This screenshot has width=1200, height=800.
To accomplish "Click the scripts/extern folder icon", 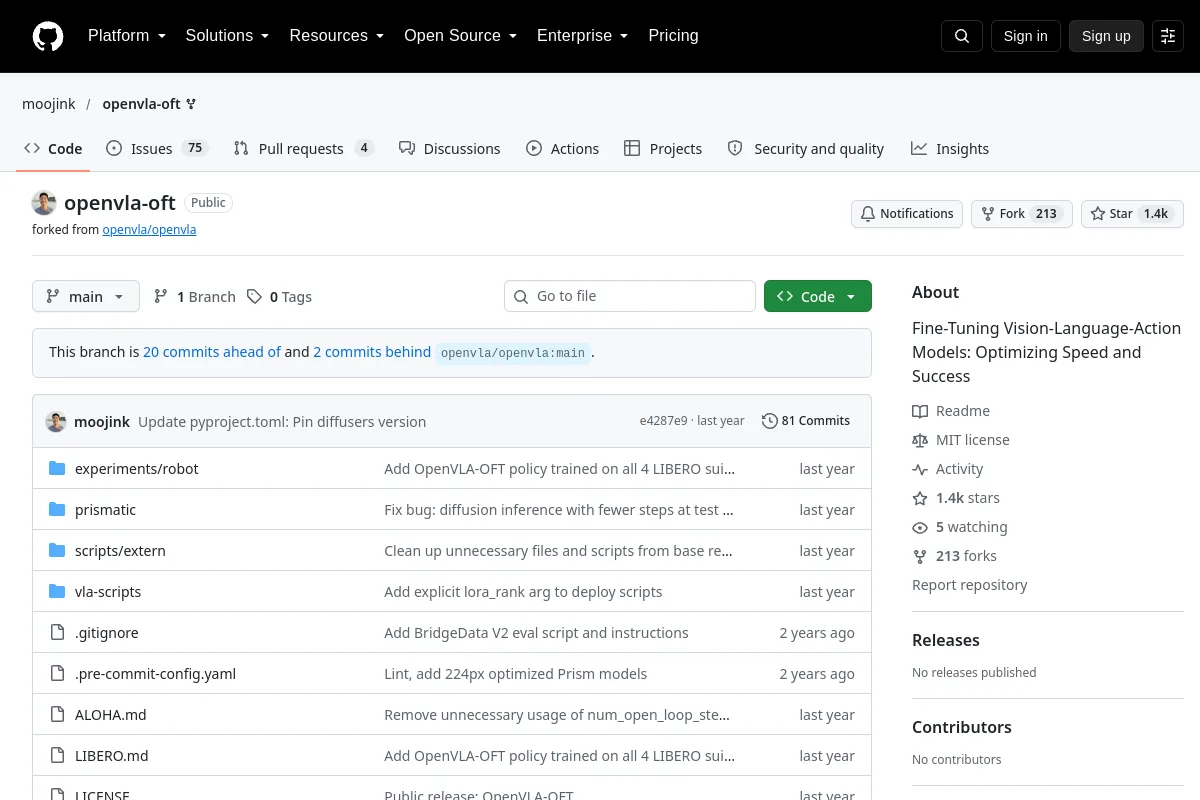I will (57, 550).
